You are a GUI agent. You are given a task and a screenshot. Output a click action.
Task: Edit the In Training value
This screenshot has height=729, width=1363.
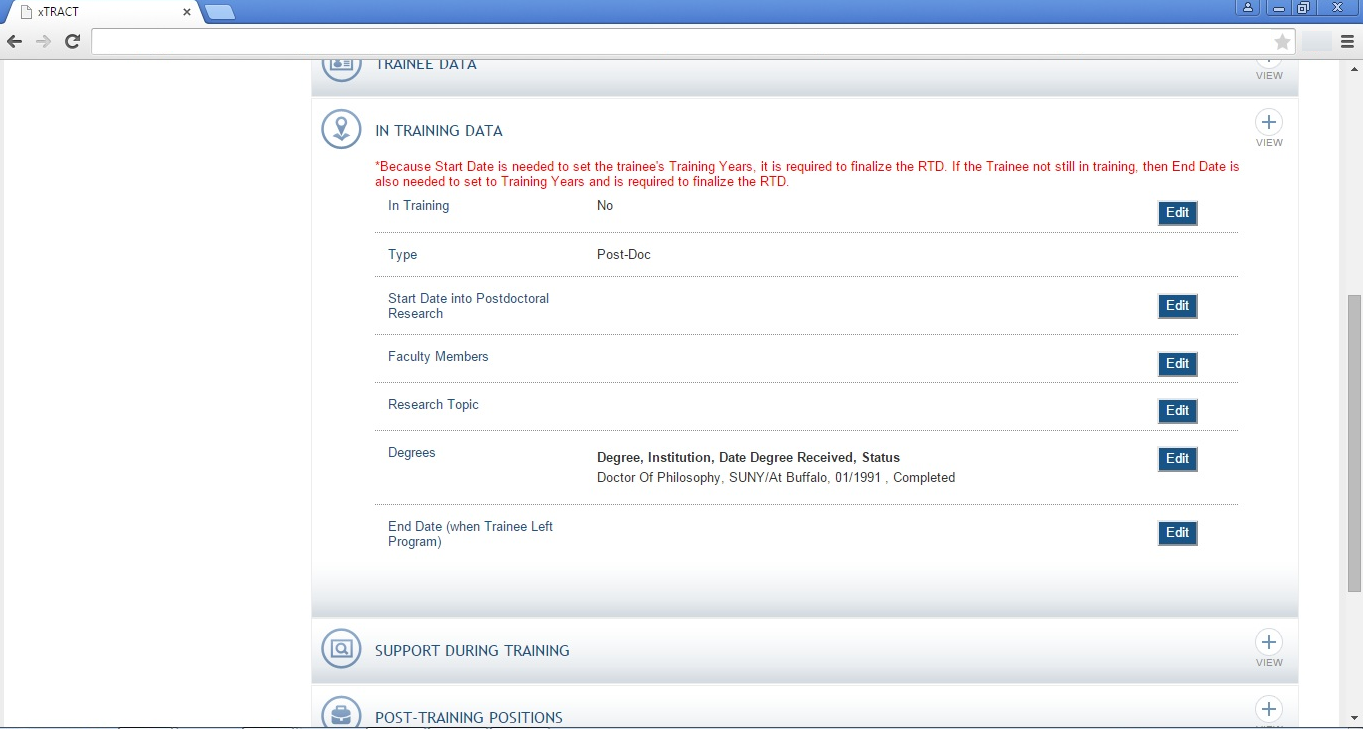[1177, 213]
